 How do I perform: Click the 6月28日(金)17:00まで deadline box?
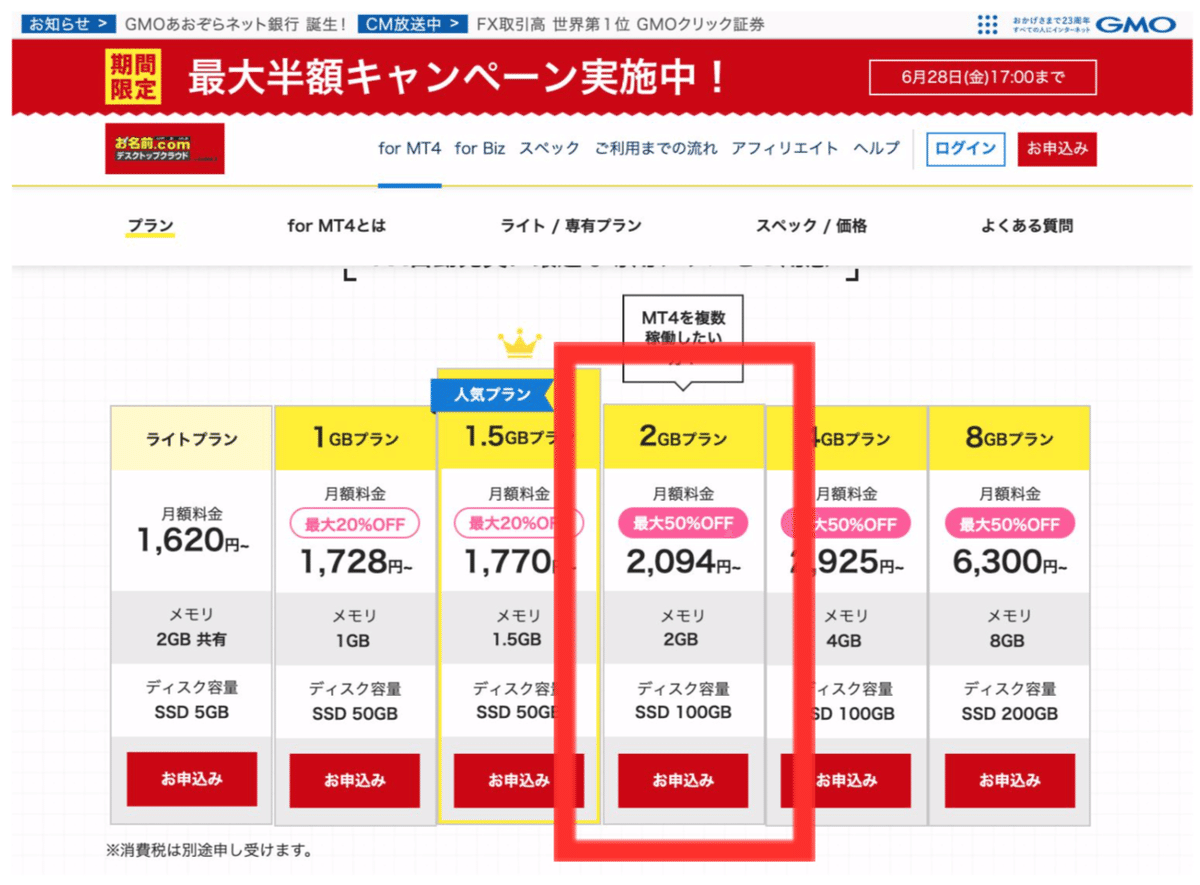(982, 77)
